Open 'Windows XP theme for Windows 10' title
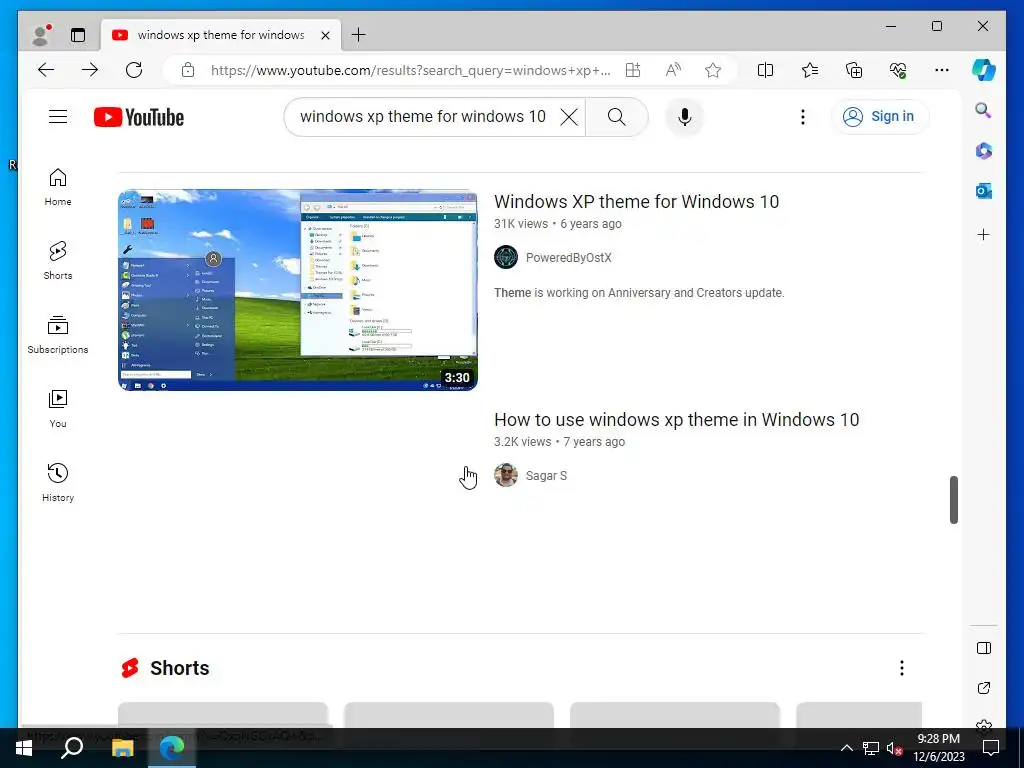 tap(637, 202)
